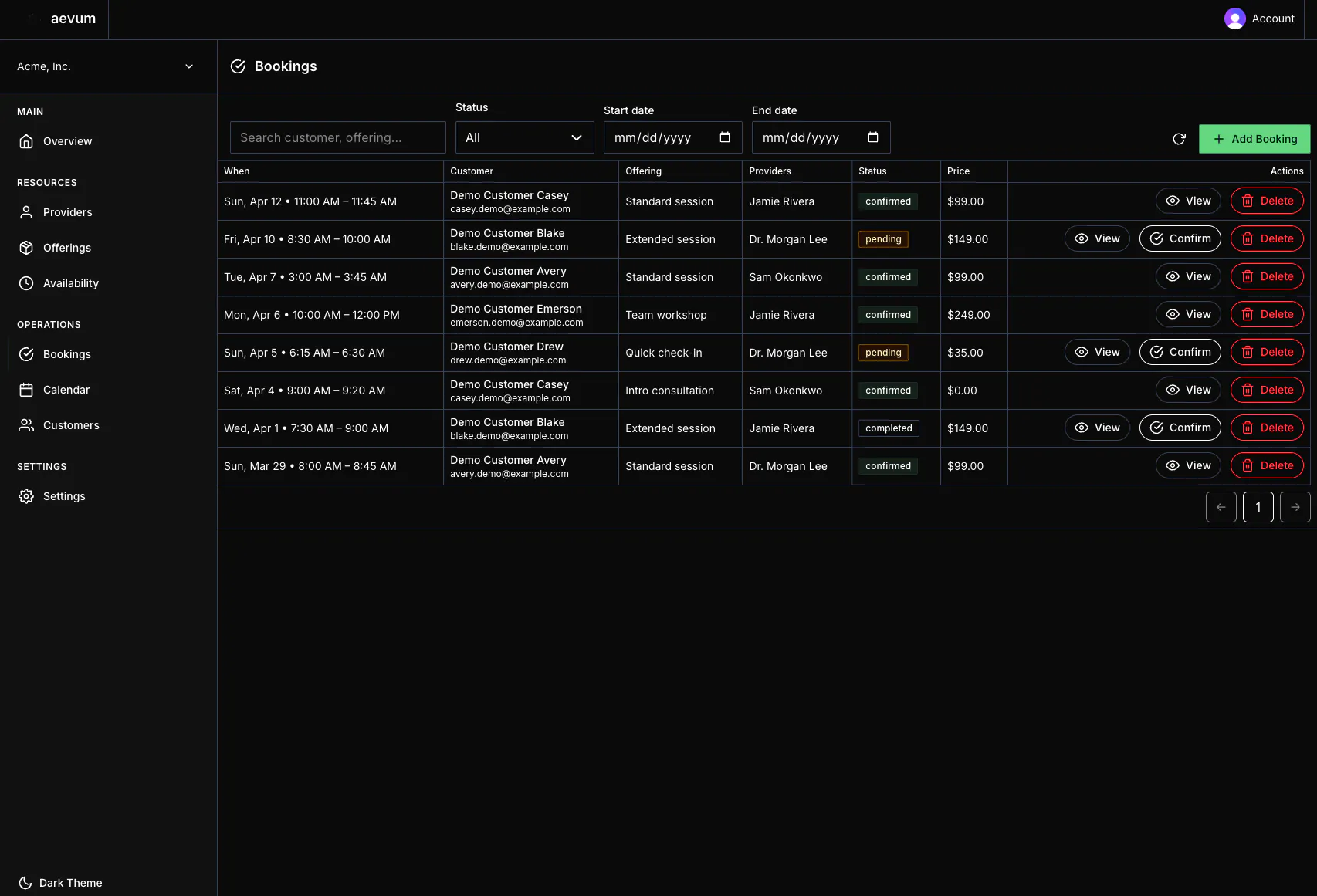This screenshot has height=896, width=1317.
Task: Toggle the Dark Theme switch
Action: 60,883
